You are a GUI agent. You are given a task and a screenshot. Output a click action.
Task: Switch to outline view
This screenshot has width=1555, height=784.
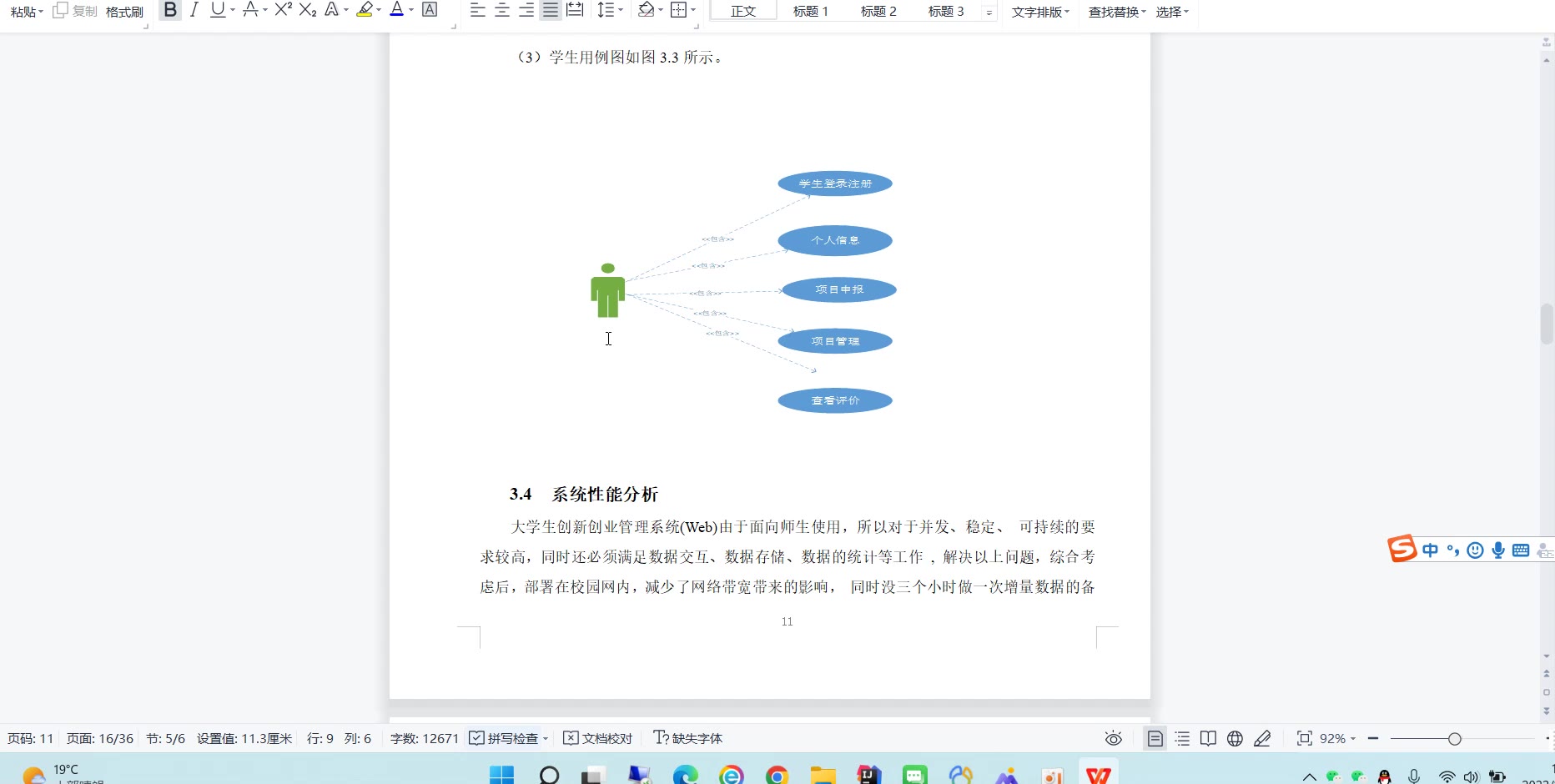(x=1182, y=738)
